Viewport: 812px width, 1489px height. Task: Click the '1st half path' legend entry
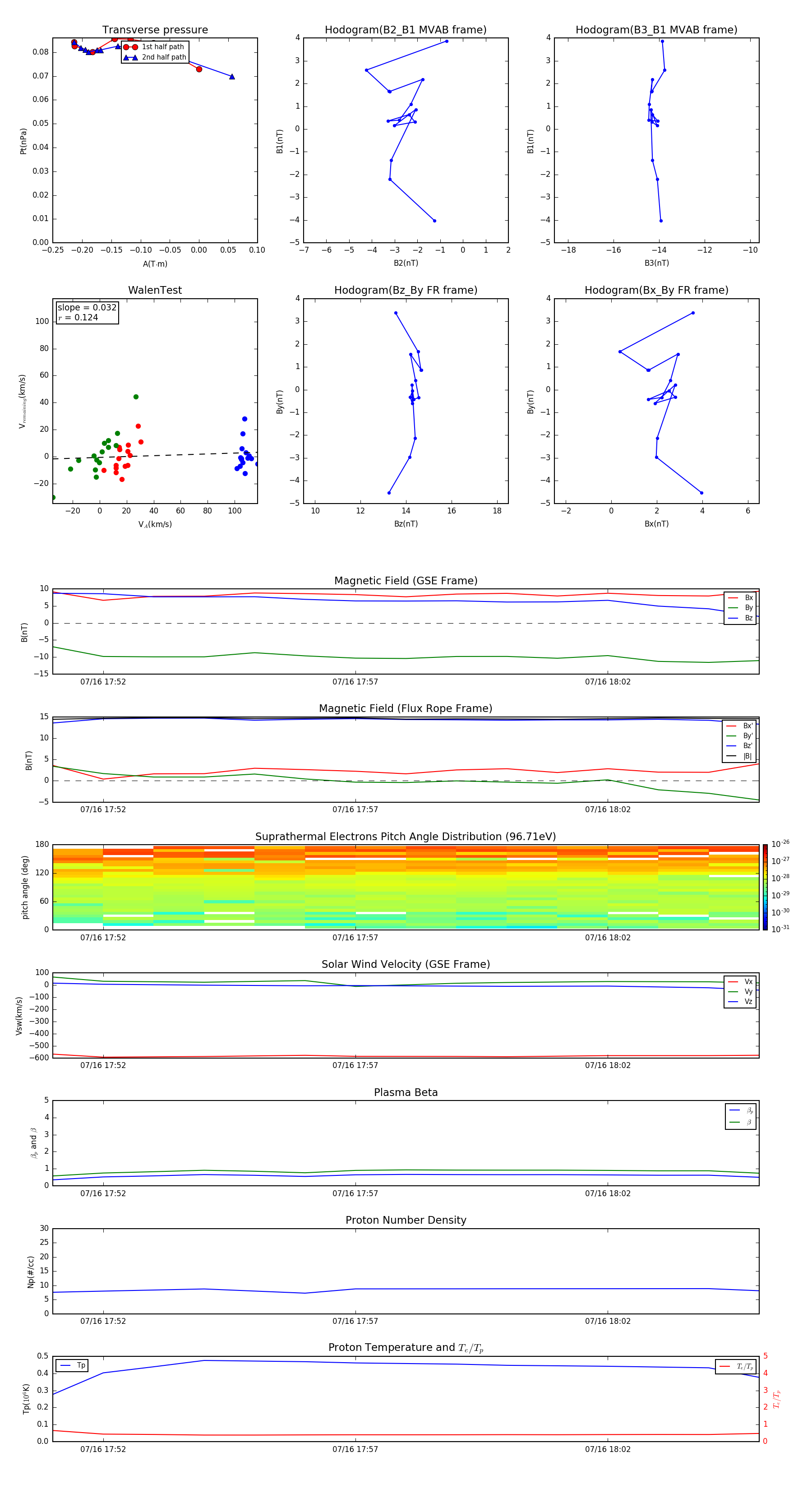[x=154, y=47]
